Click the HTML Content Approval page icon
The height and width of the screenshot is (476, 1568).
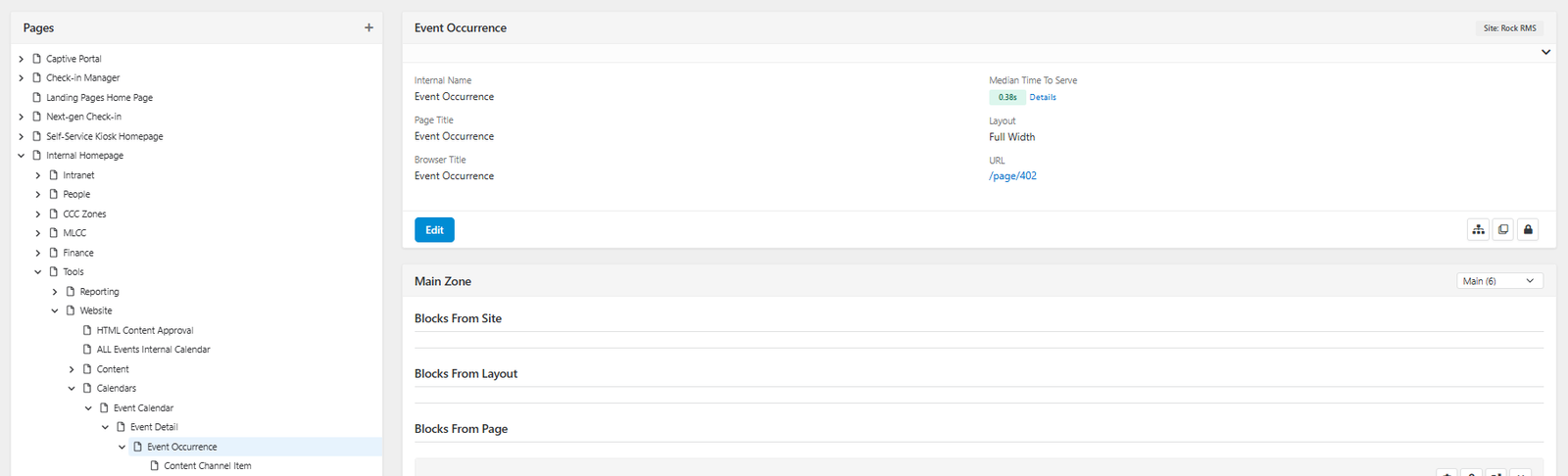tap(87, 330)
